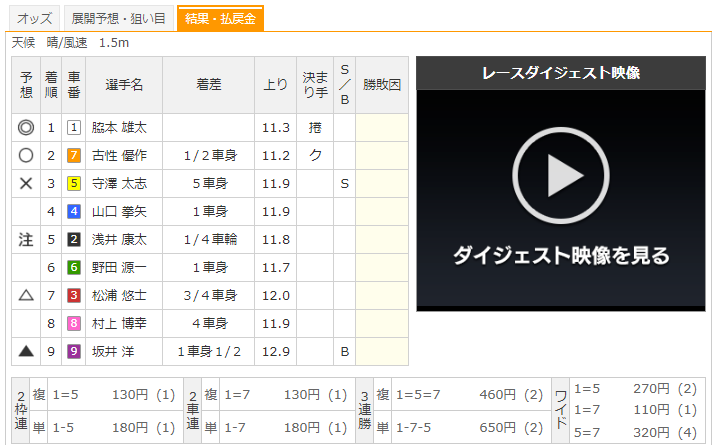Click car number 1 white badge

click(74, 127)
